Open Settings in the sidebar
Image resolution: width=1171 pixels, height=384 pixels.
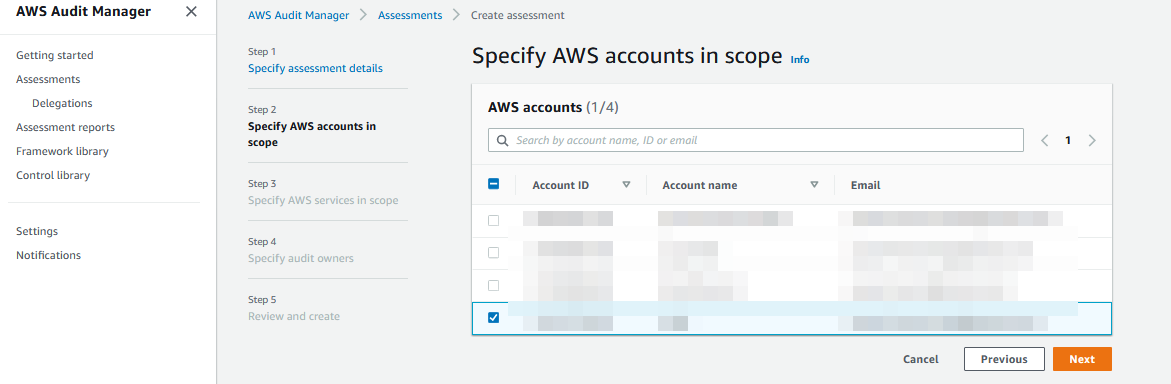pyautogui.click(x=37, y=231)
